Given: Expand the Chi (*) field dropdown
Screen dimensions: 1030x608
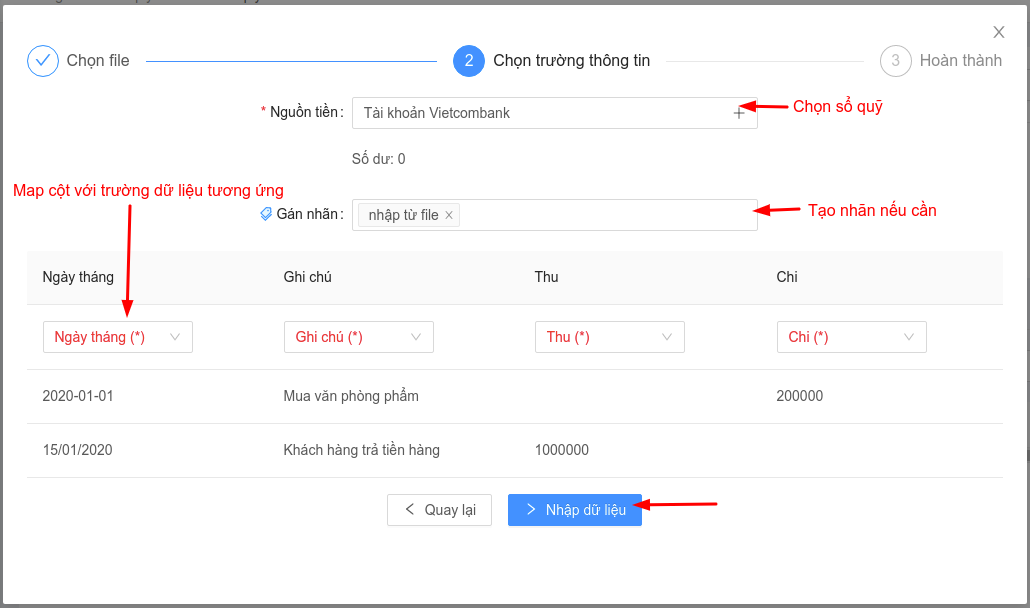Looking at the screenshot, I should pyautogui.click(x=852, y=337).
